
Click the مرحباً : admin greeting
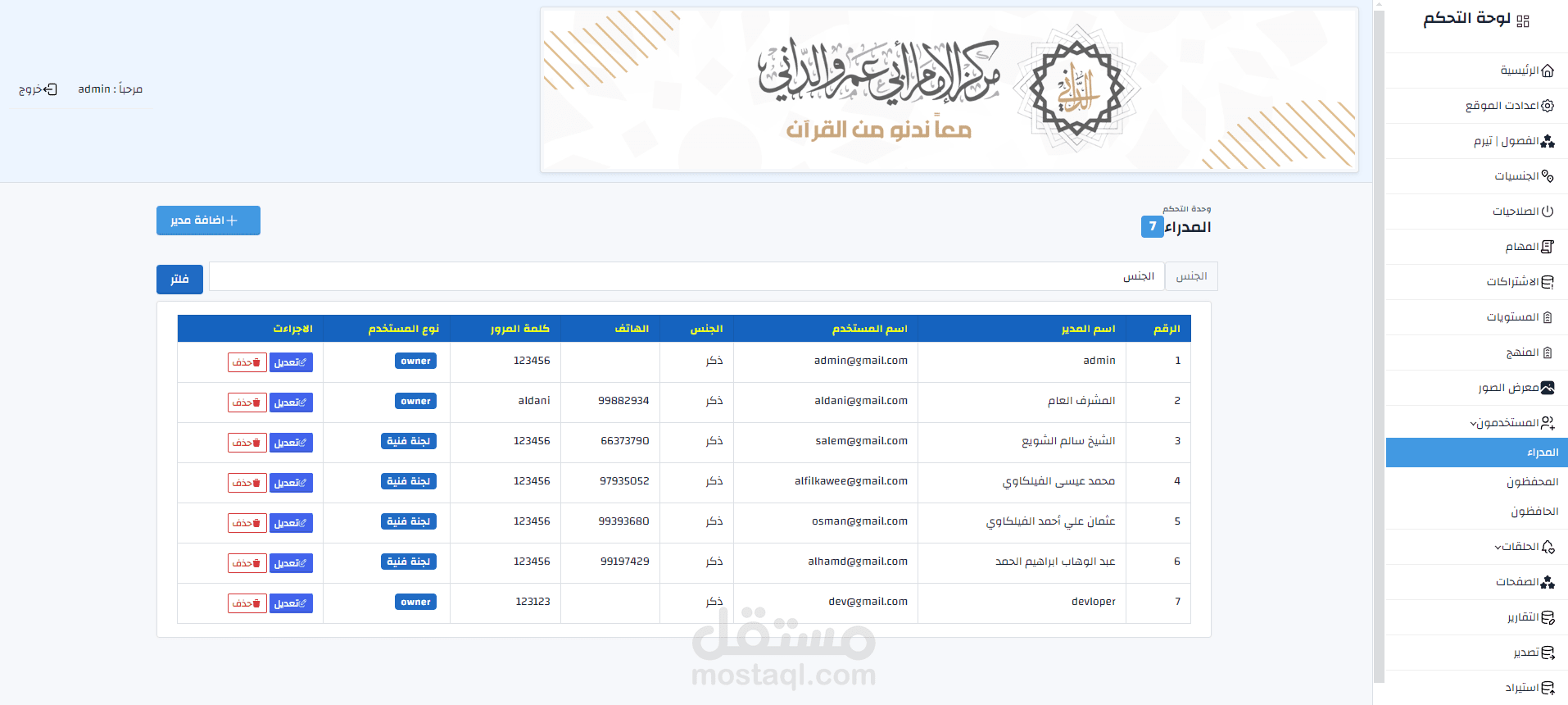110,89
